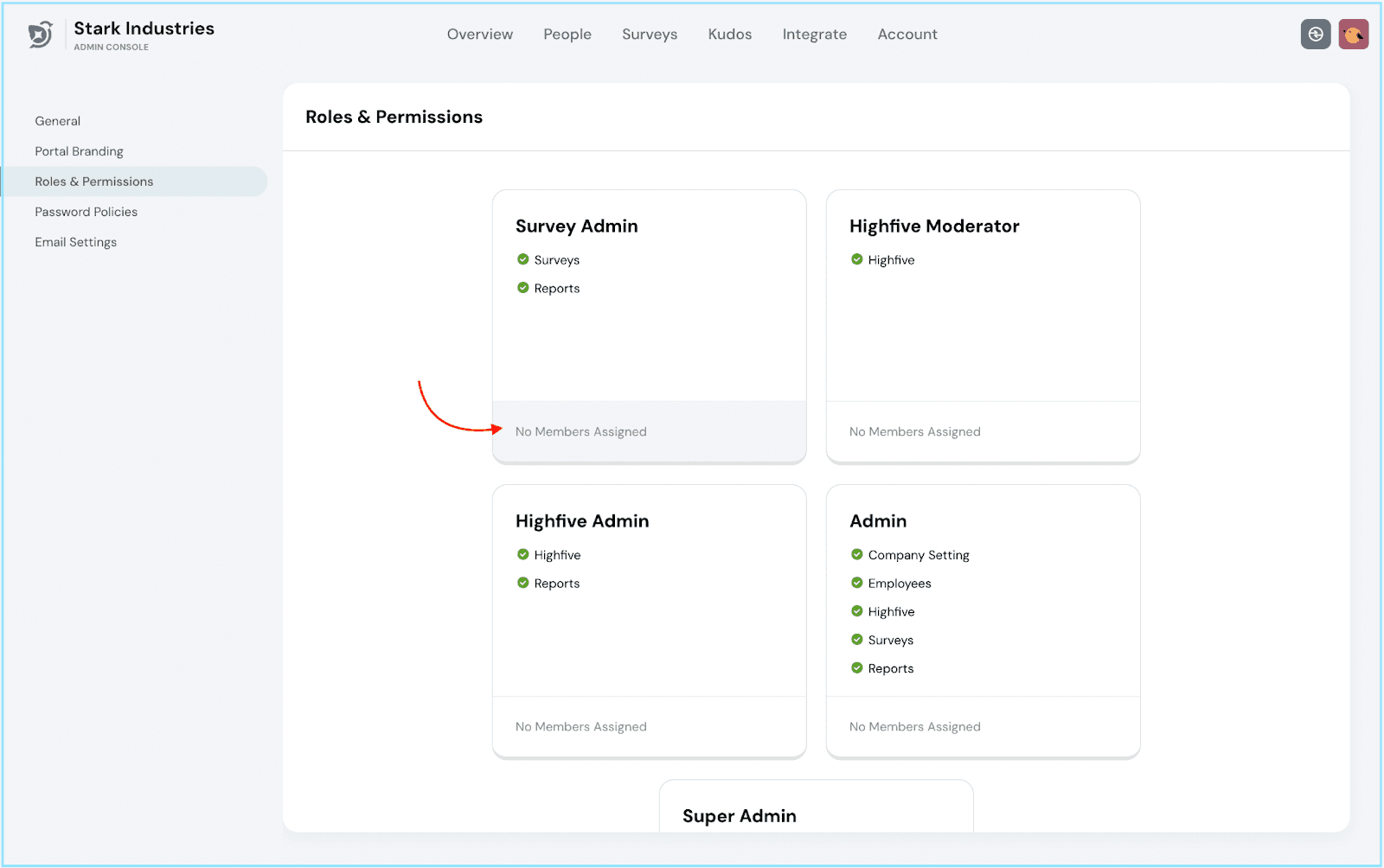Click No Members Assigned under Highfive Moderator

pyautogui.click(x=914, y=431)
